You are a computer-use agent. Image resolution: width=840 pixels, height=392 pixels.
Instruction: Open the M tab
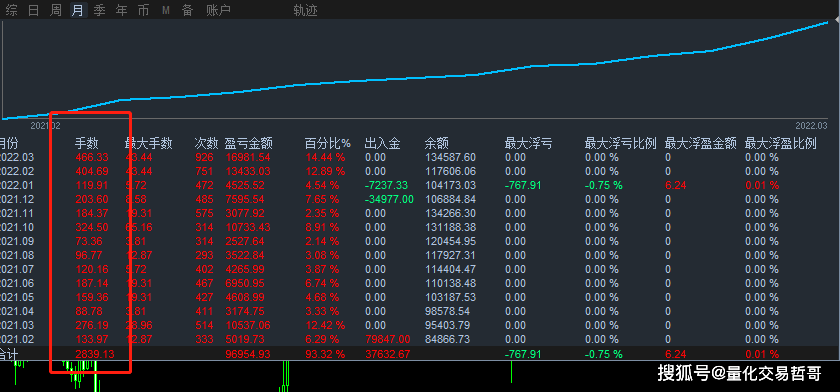(166, 11)
